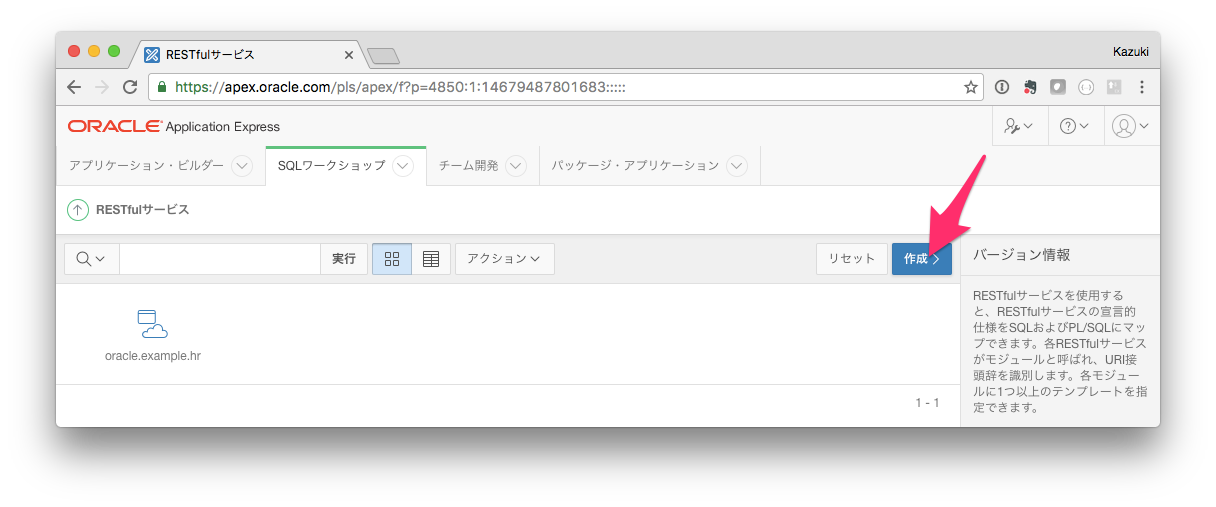Open the help question mark menu
Viewport: 1216px width, 507px height.
click(x=1074, y=126)
